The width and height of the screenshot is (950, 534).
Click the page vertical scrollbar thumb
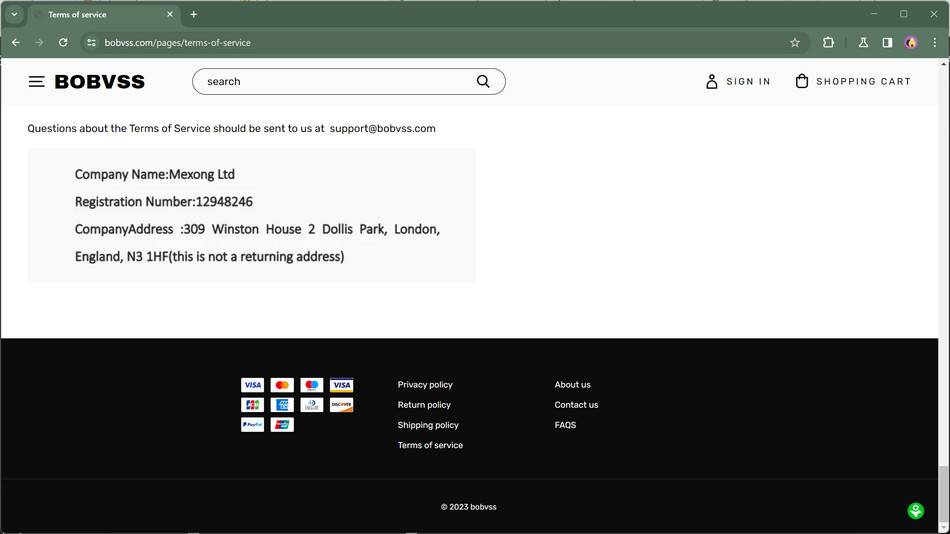(x=943, y=494)
